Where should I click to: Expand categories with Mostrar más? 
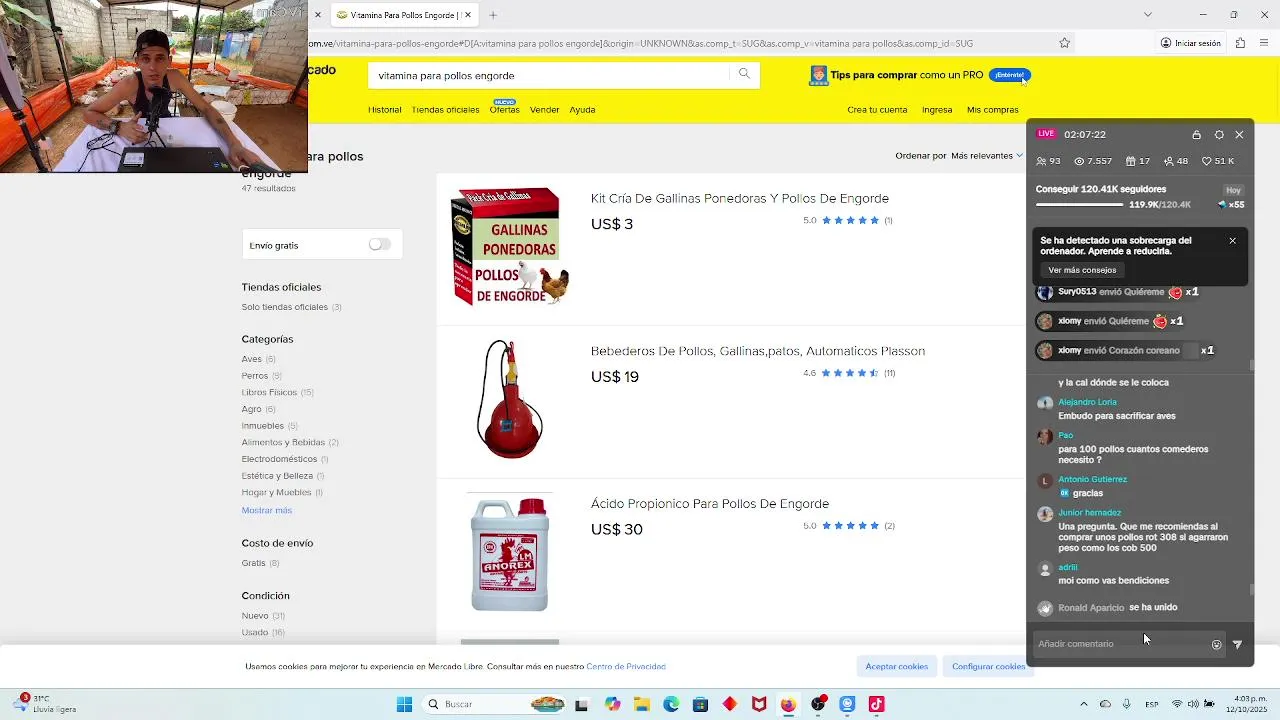click(x=266, y=511)
